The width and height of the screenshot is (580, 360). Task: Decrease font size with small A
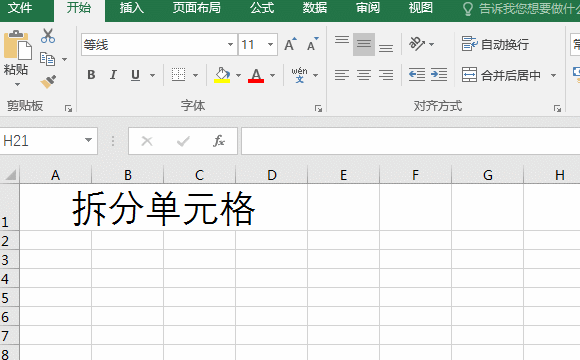click(x=313, y=44)
